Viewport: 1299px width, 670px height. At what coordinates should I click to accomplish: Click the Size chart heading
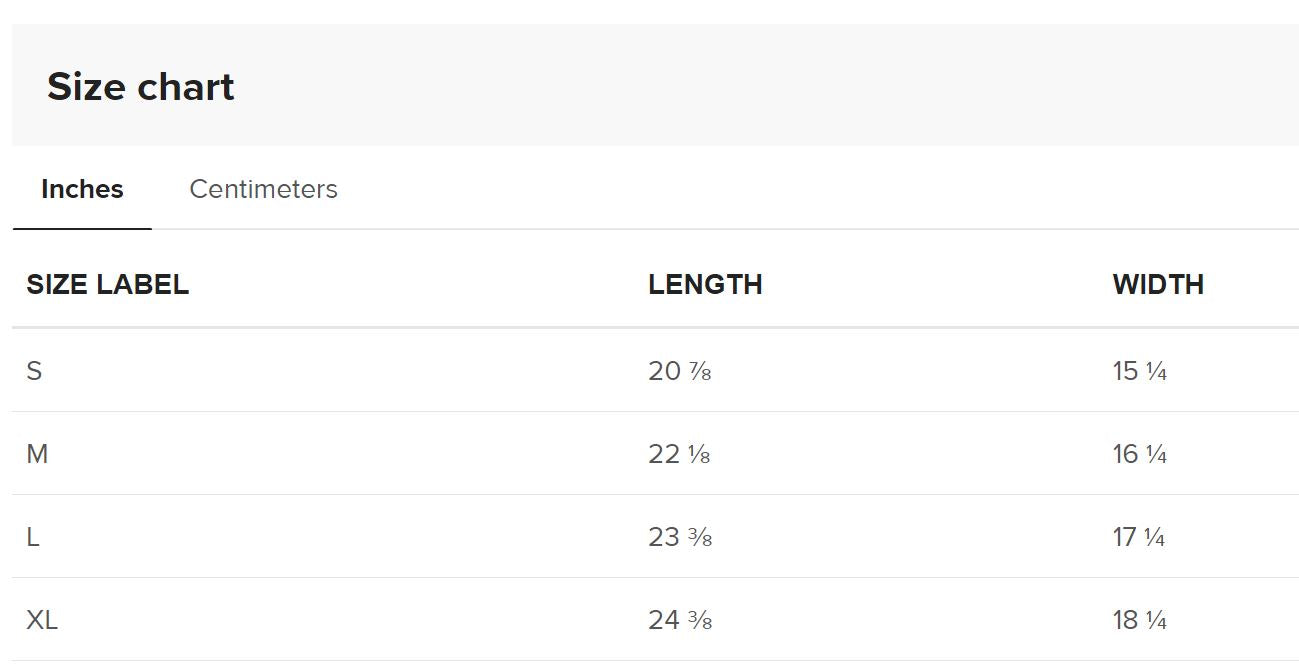click(141, 87)
